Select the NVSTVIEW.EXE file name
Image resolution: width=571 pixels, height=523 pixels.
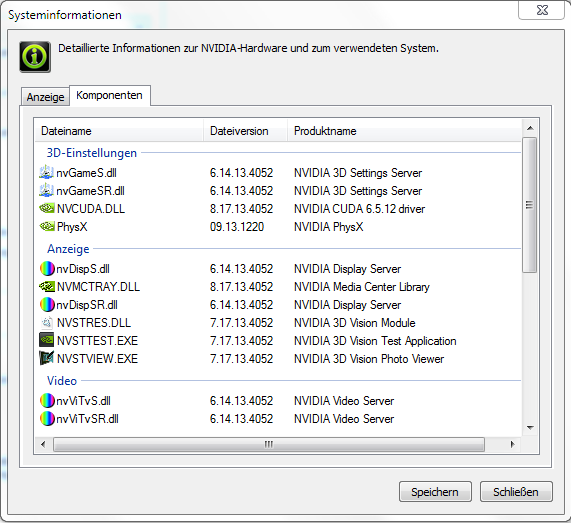(98, 359)
